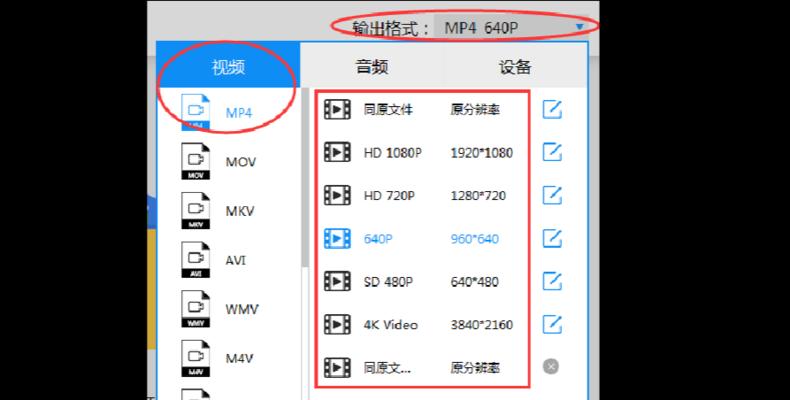Select the HD 720P preset name
Viewport: 790px width, 400px height.
tap(389, 195)
